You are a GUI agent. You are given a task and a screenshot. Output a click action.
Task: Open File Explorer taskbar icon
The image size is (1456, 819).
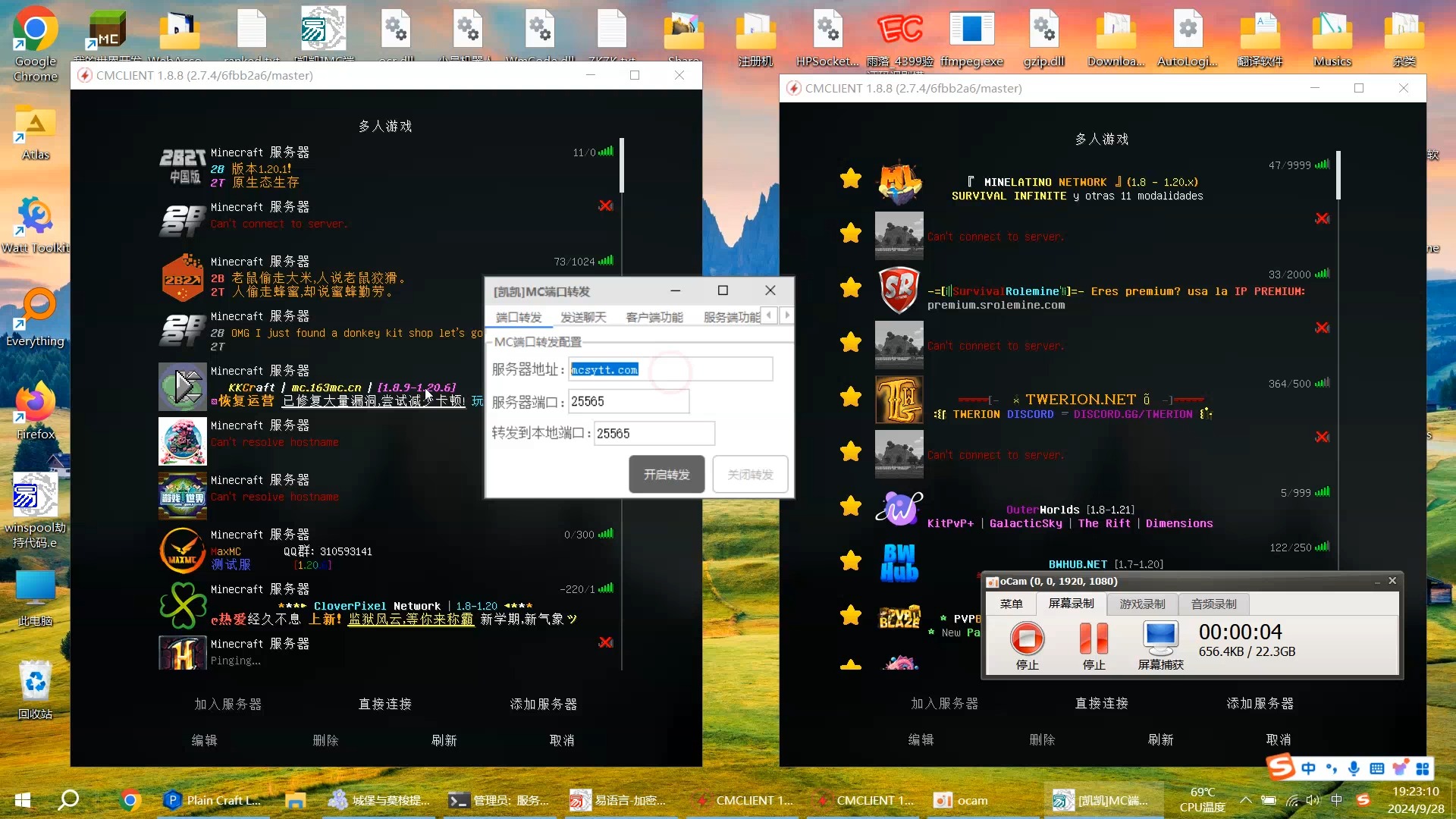pos(295,800)
